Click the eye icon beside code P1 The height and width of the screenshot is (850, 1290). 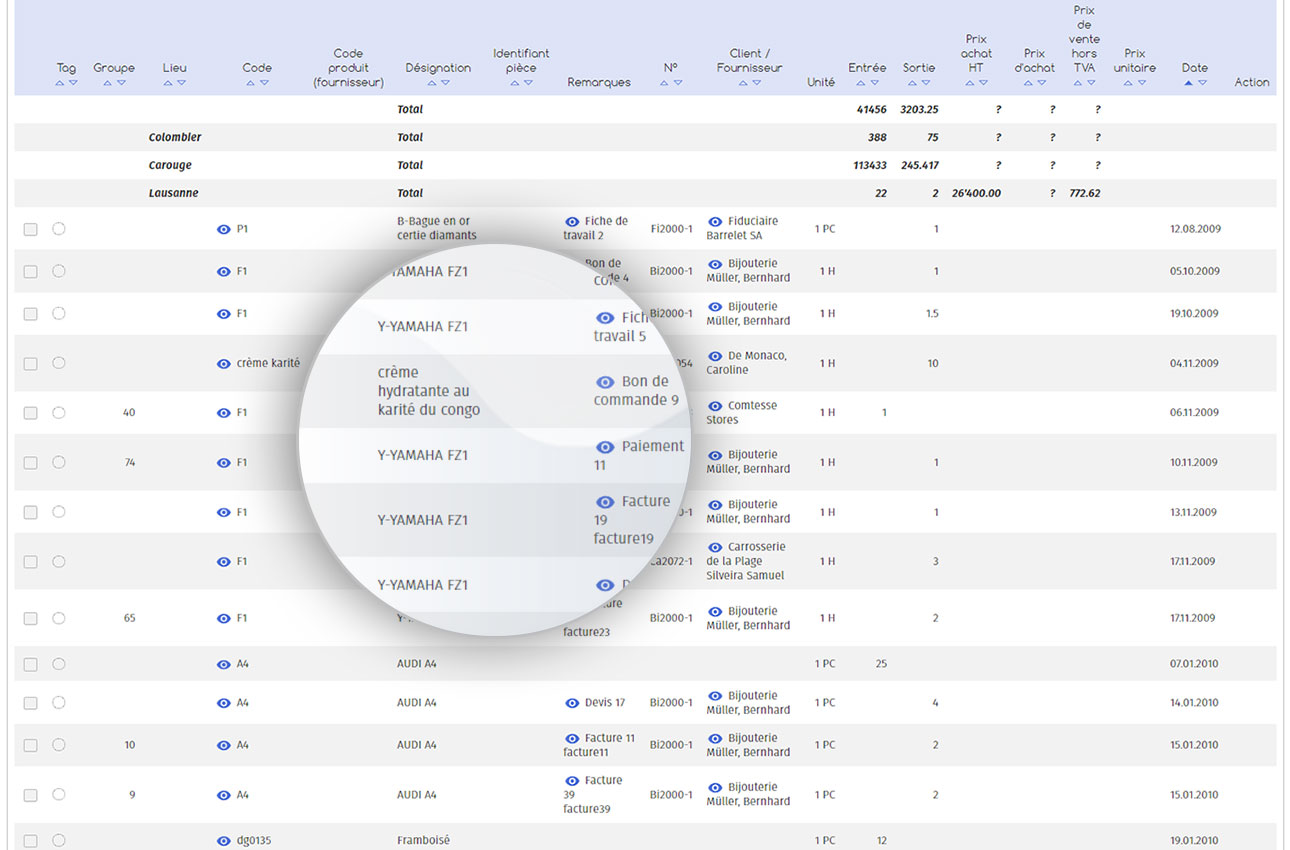[223, 229]
